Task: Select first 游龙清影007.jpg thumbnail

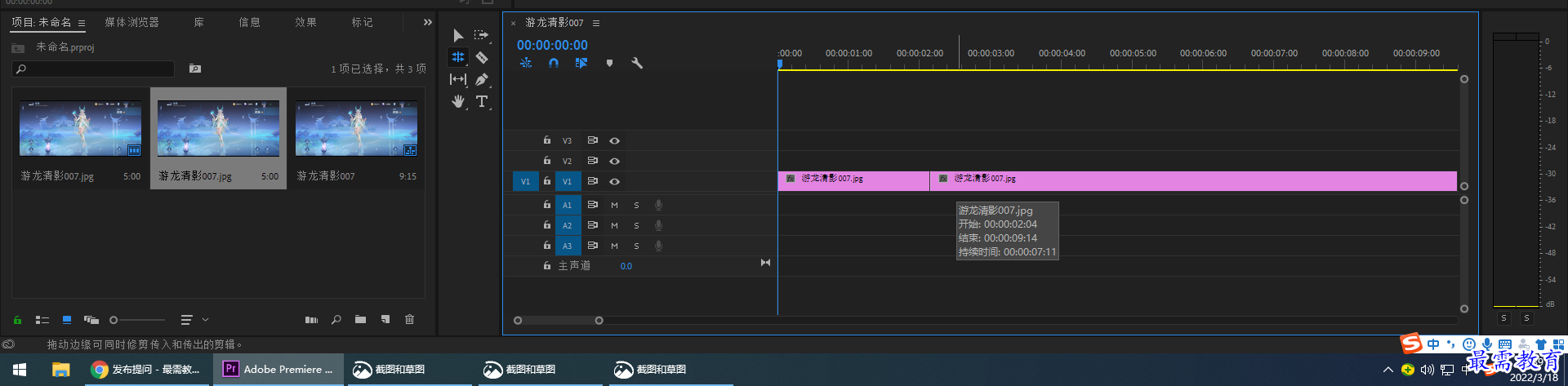Action: 80,128
